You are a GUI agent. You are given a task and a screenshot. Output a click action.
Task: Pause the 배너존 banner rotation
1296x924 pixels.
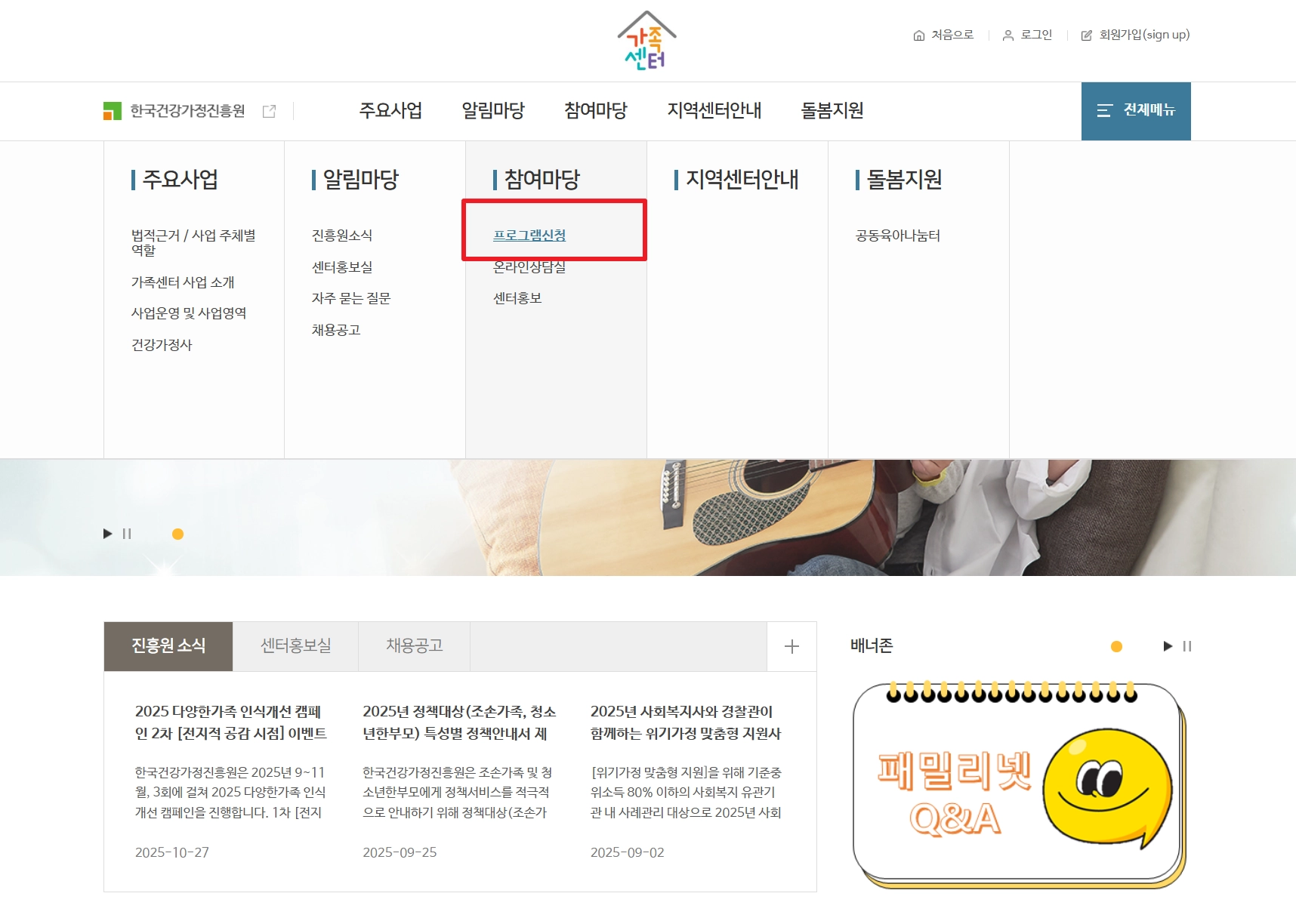click(1186, 646)
